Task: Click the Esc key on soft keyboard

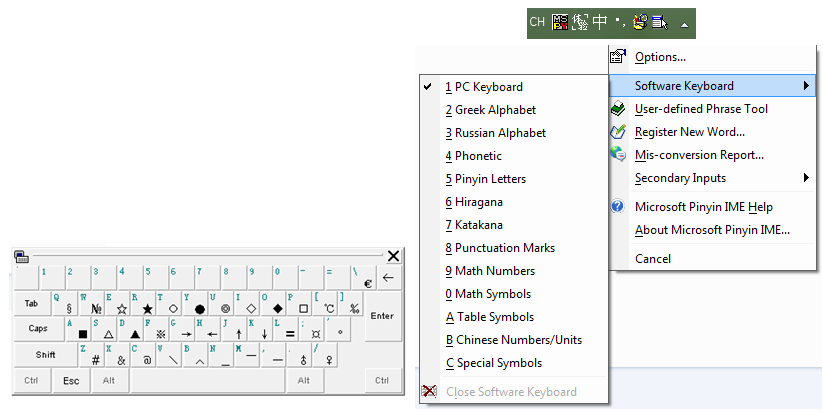Action: (x=71, y=381)
